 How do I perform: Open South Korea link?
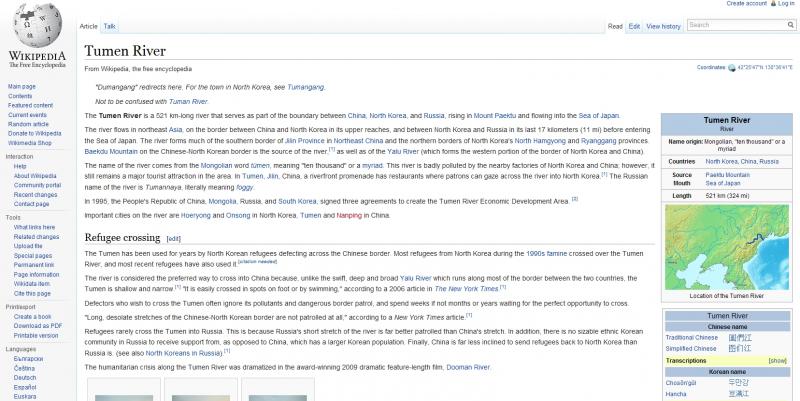(x=297, y=202)
